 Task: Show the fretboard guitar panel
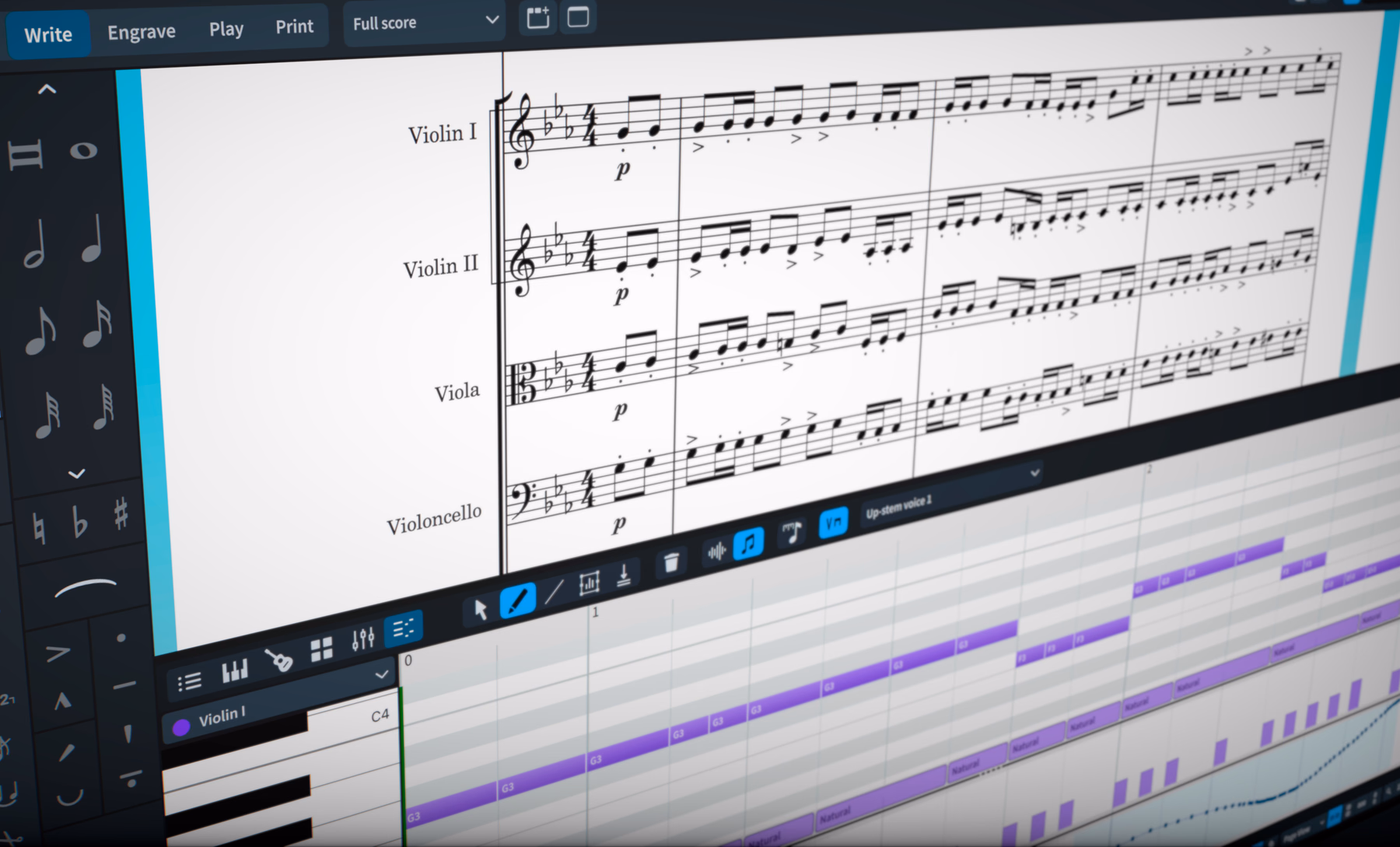click(x=278, y=660)
